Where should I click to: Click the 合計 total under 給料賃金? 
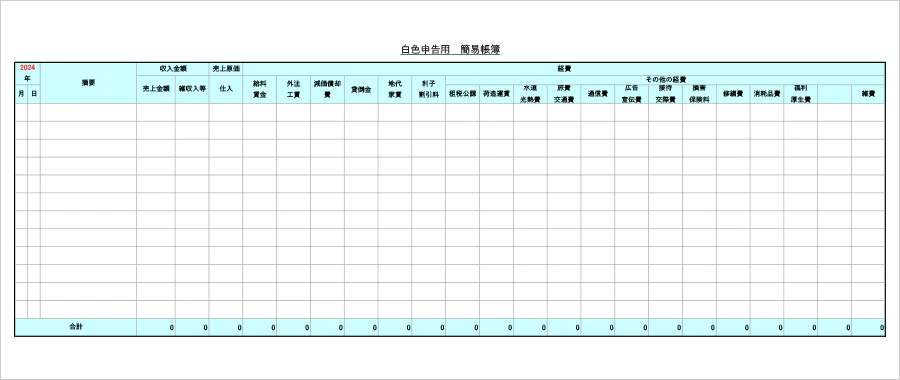[x=259, y=327]
